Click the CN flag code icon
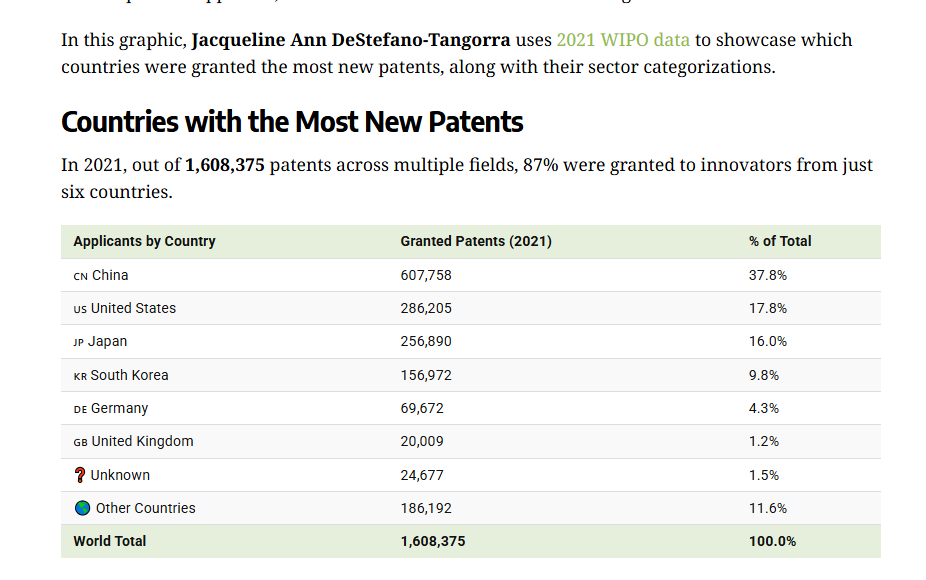Image resolution: width=926 pixels, height=580 pixels. [x=81, y=276]
